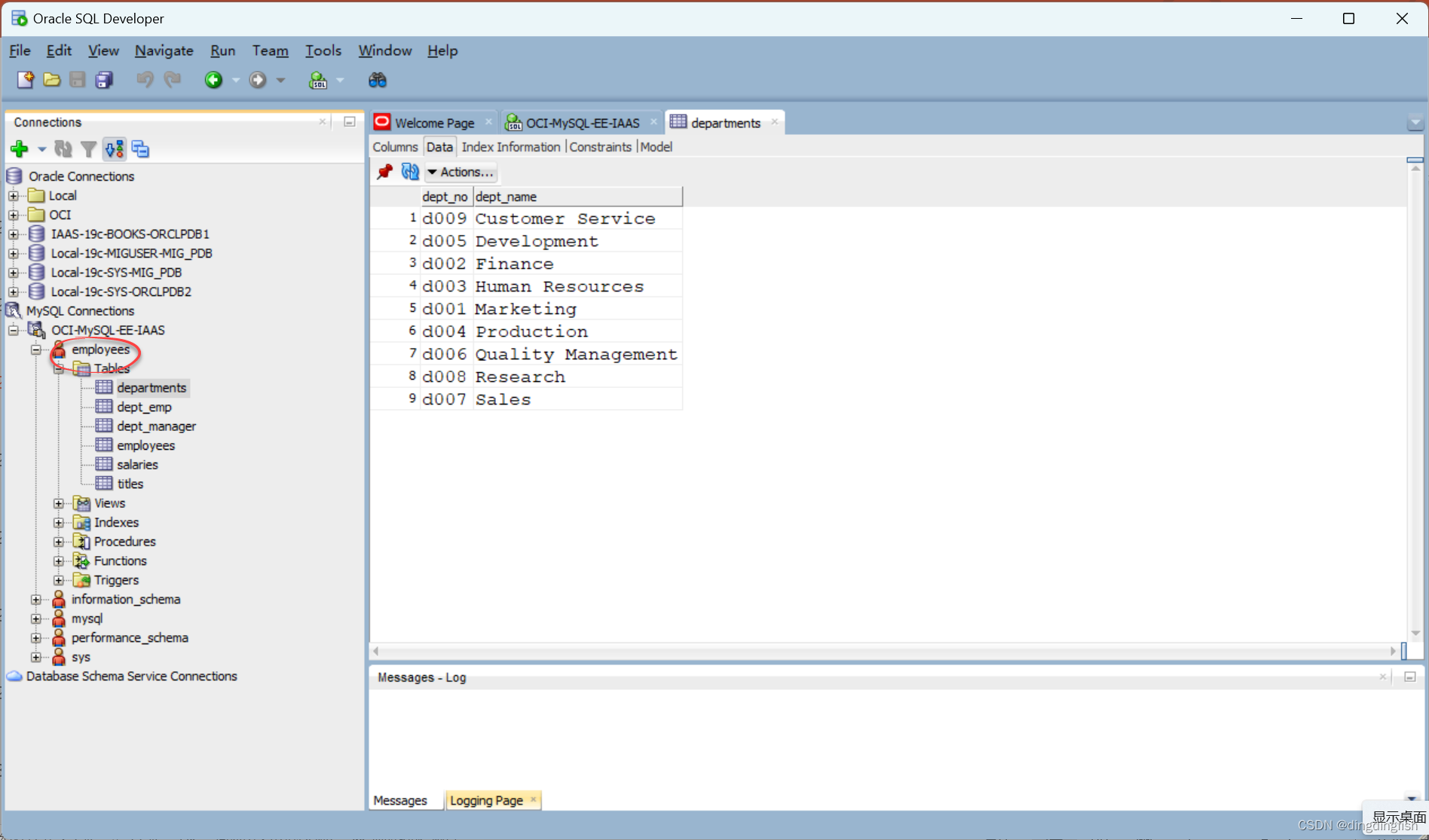Collapse the OCI-MySQL-EE-IAAS connection node
Image resolution: width=1429 pixels, height=840 pixels.
[14, 330]
